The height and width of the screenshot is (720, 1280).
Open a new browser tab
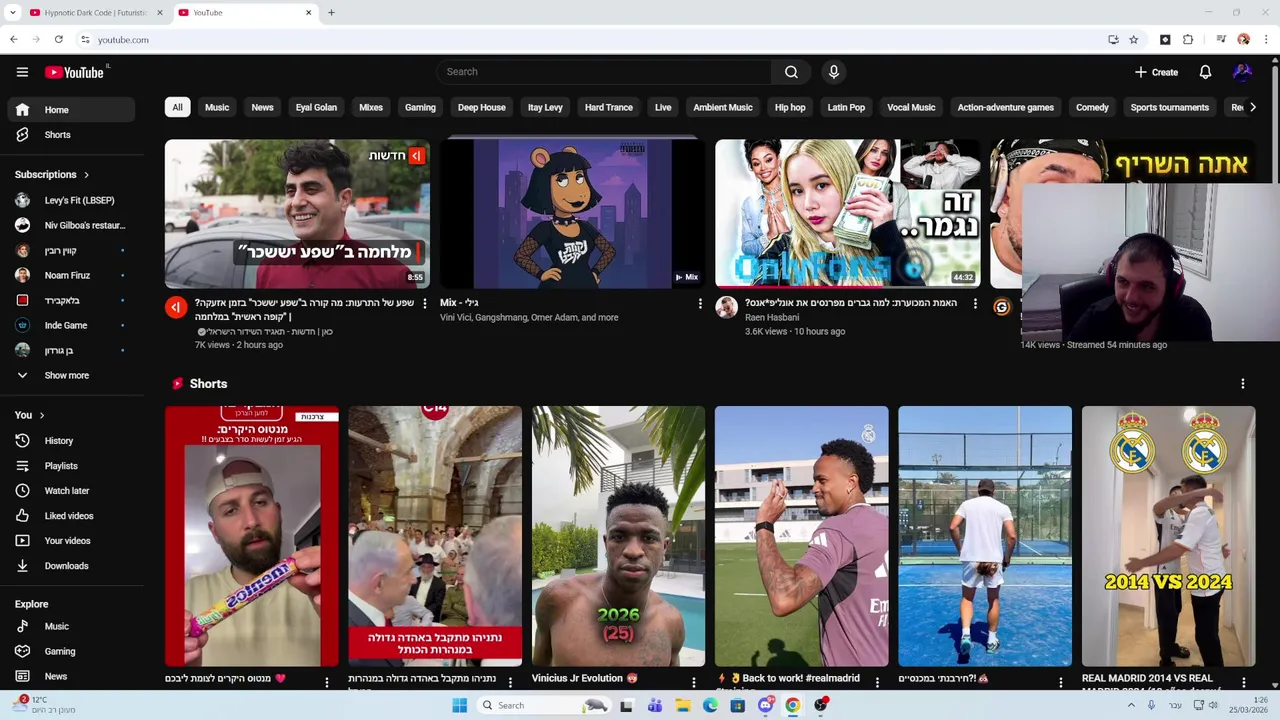(331, 13)
